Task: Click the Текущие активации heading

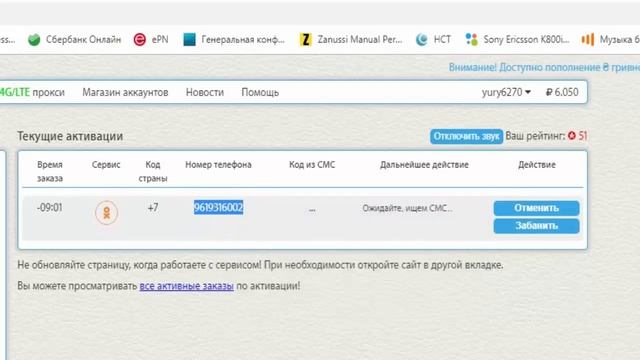Action: pyautogui.click(x=70, y=136)
